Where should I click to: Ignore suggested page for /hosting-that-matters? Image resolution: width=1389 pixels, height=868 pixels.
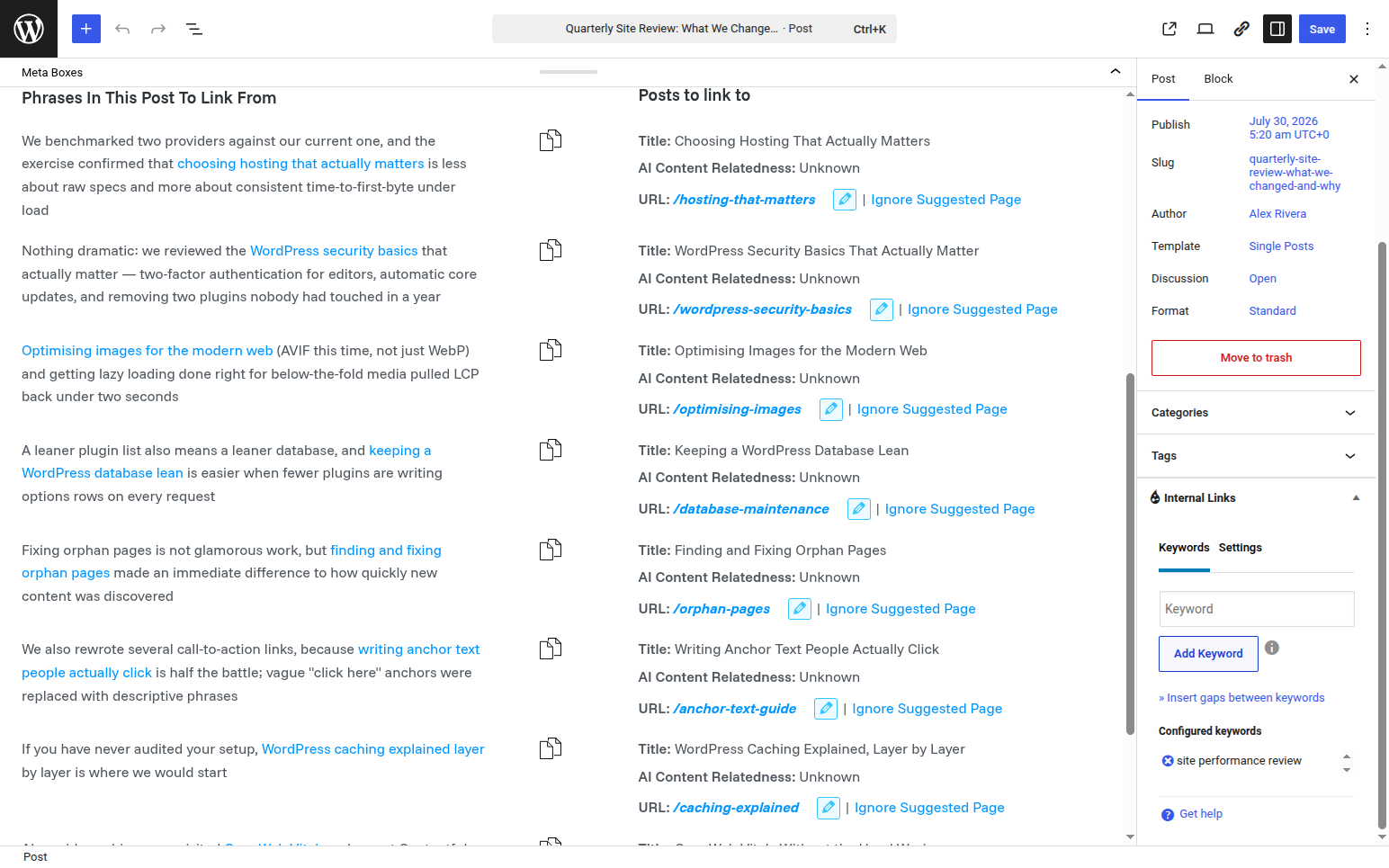click(x=945, y=200)
